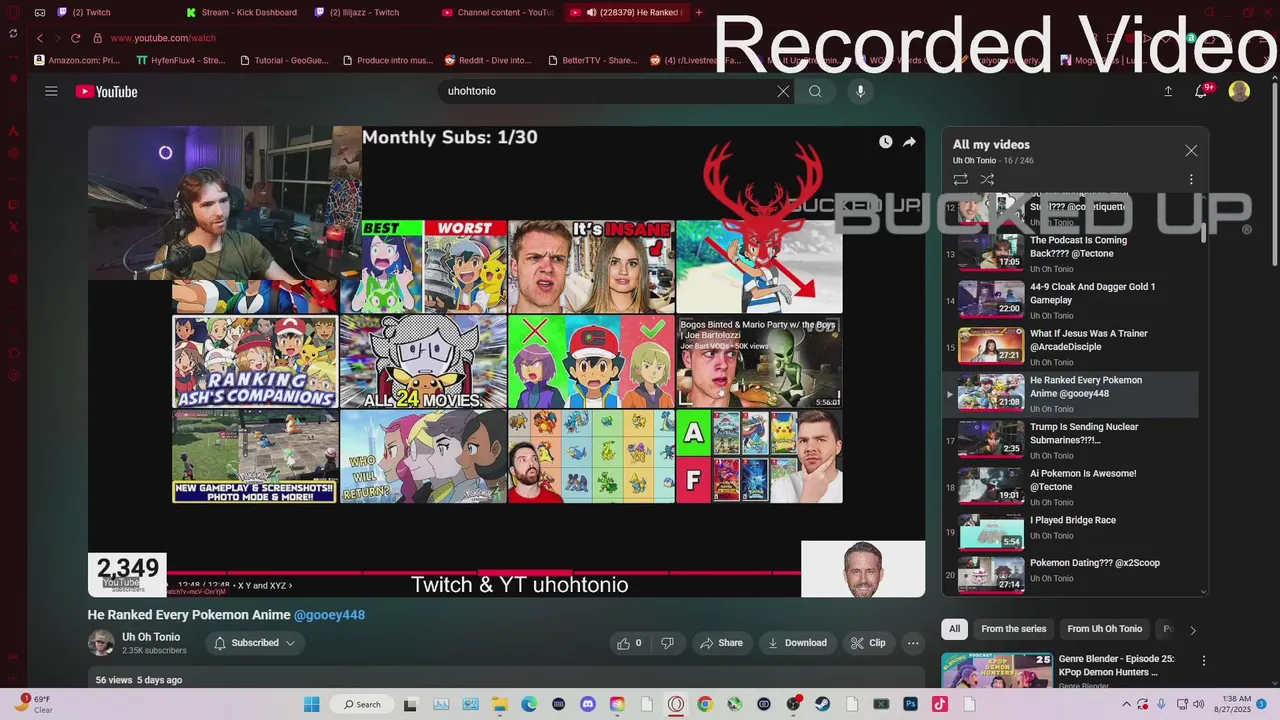Viewport: 1280px width, 720px height.
Task: Open Photoshop from the taskbar
Action: pyautogui.click(x=911, y=704)
